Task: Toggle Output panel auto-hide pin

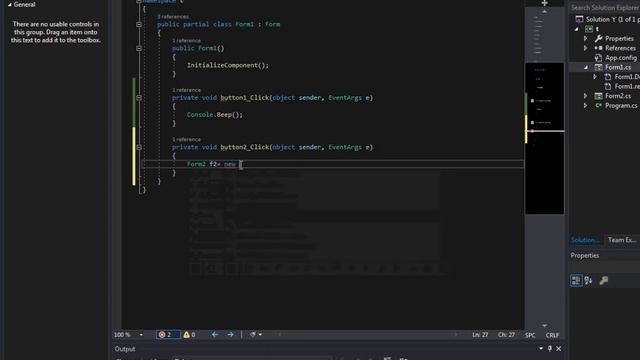Action: coord(550,349)
